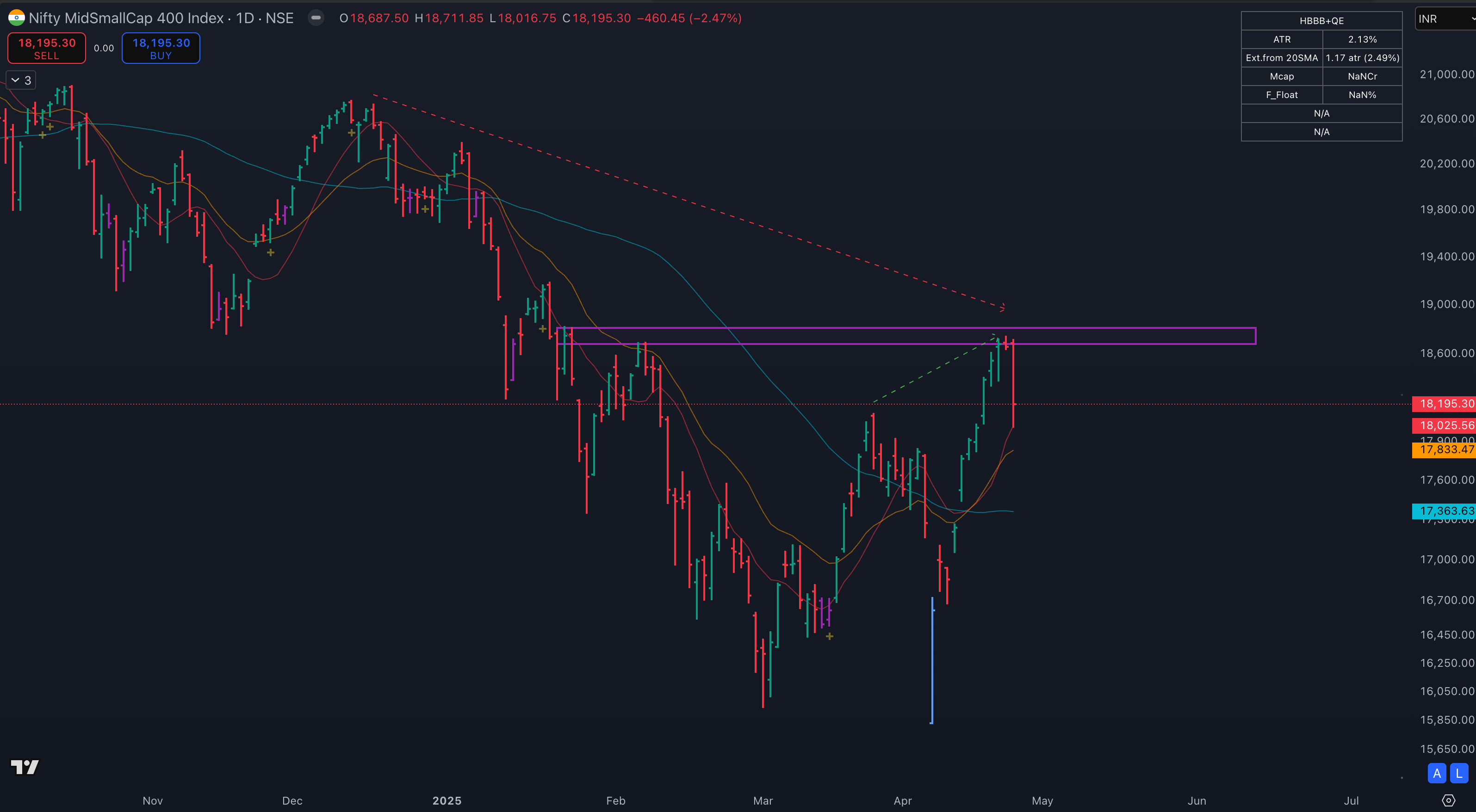Click the Ext.from 20SMA label cell
The image size is (1476, 812).
click(1282, 58)
